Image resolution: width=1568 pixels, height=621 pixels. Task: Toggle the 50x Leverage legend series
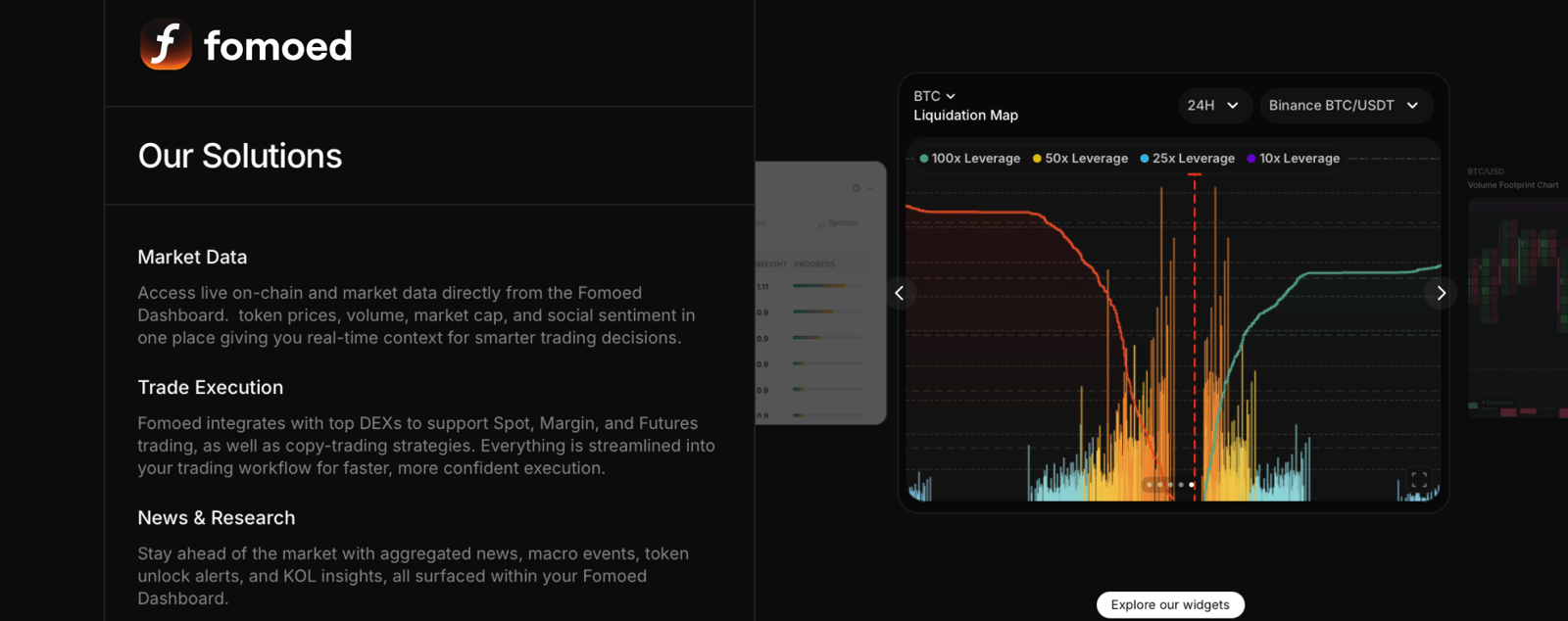click(x=1080, y=159)
